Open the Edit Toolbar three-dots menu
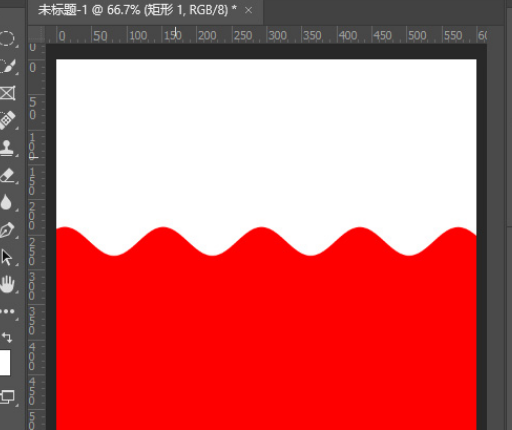 [7, 311]
